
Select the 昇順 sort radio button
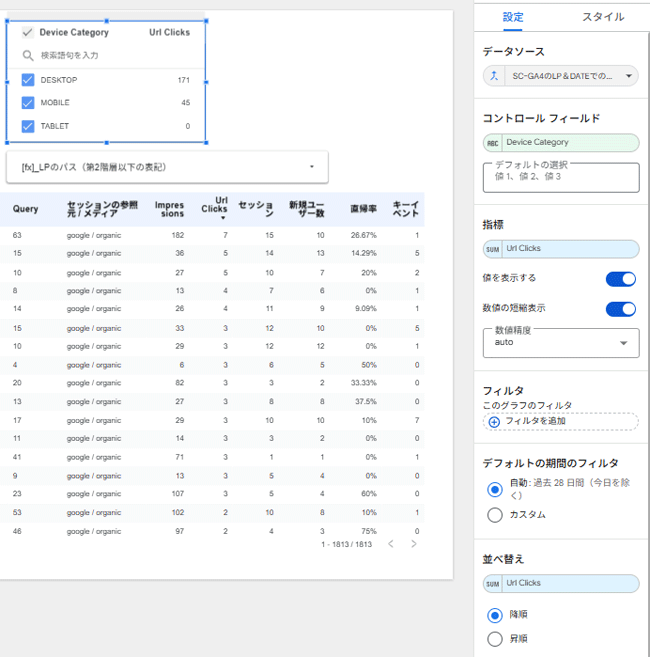pos(495,639)
